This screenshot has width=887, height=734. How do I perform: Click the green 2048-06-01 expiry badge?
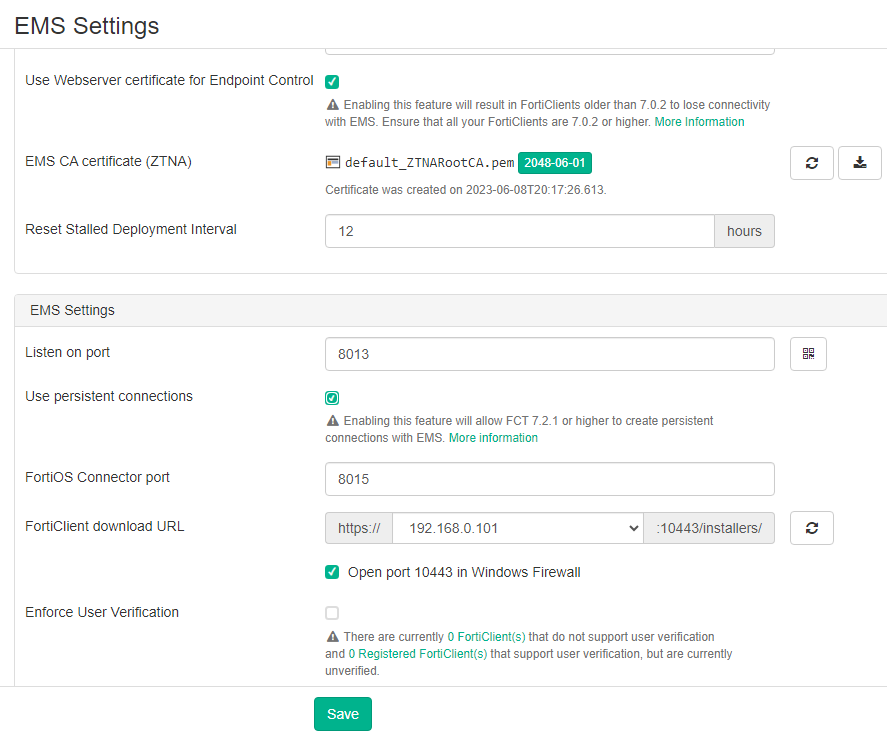[x=555, y=160]
